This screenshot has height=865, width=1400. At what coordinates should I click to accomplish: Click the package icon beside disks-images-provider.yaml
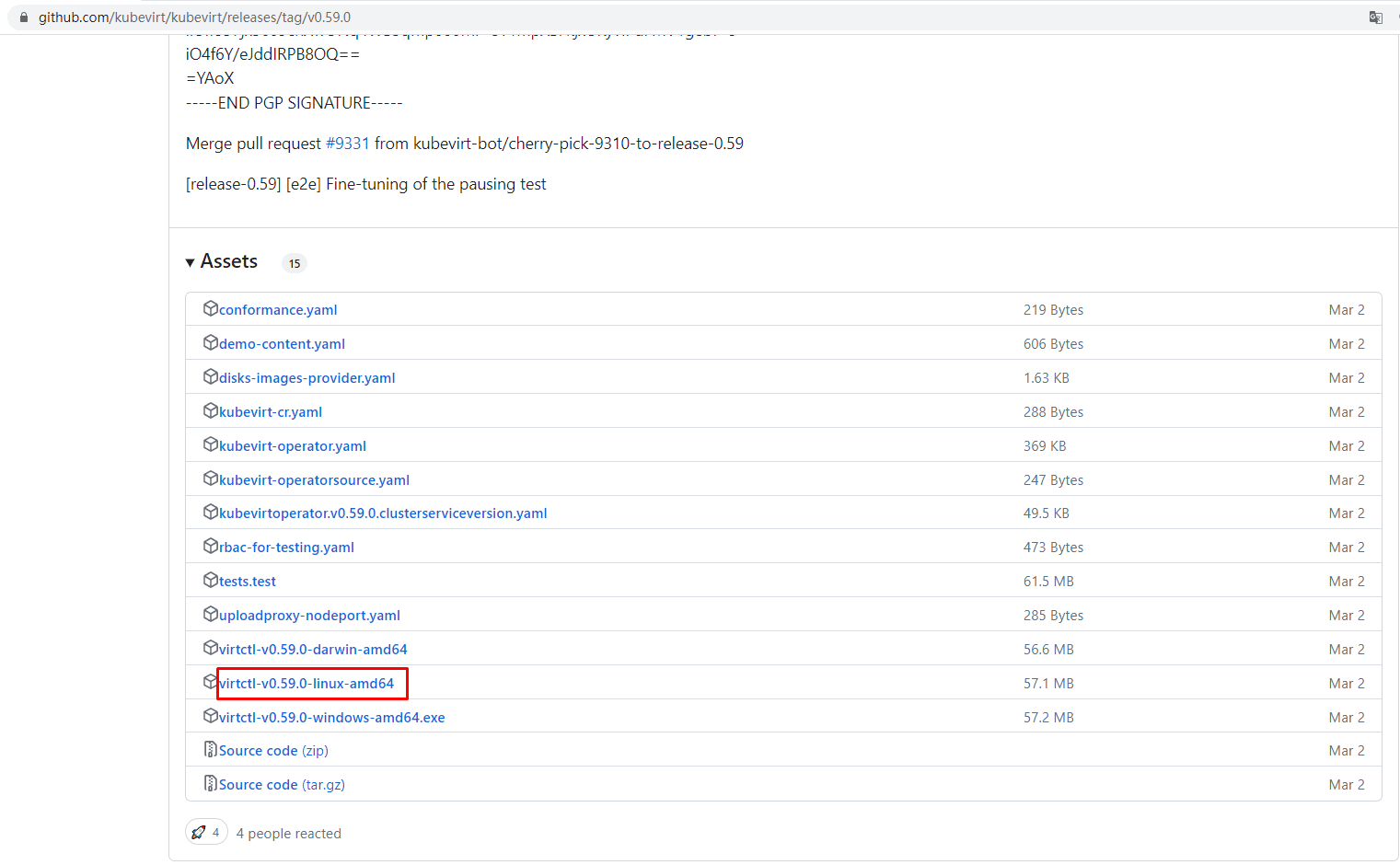click(211, 376)
